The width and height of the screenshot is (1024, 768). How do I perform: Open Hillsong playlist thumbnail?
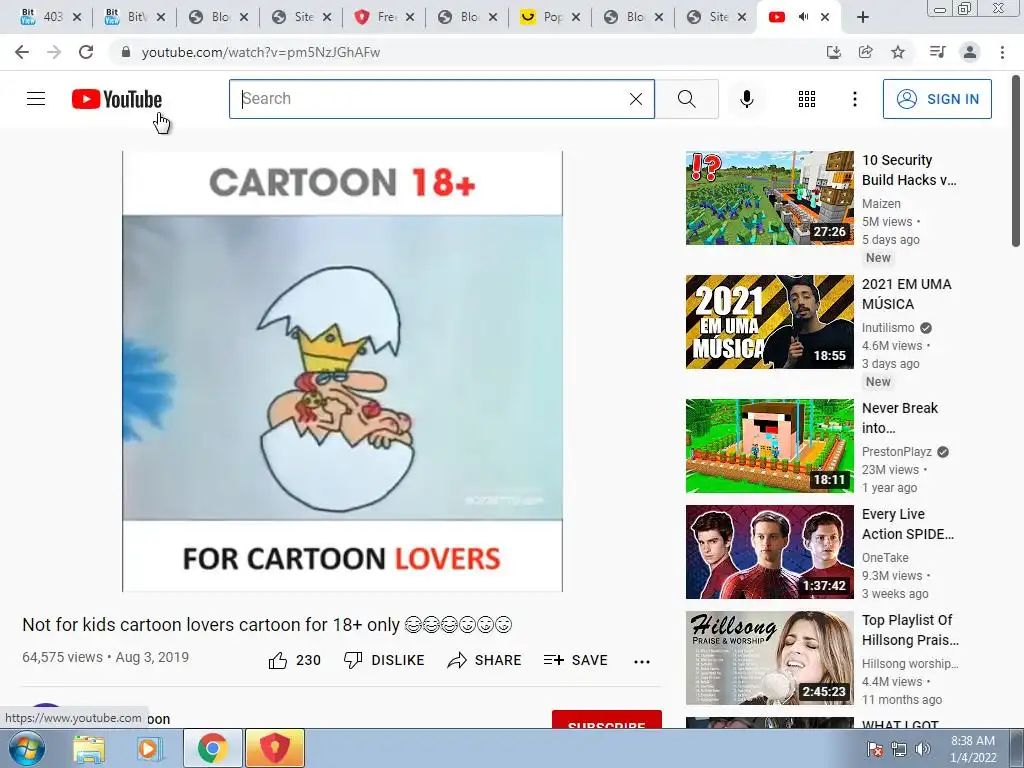pyautogui.click(x=769, y=658)
